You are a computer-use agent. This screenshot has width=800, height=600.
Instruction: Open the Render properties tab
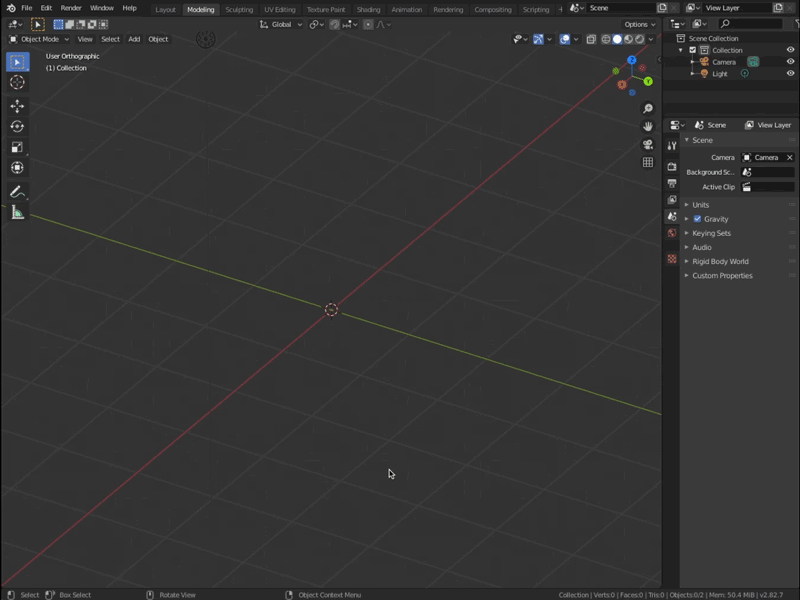[x=672, y=166]
